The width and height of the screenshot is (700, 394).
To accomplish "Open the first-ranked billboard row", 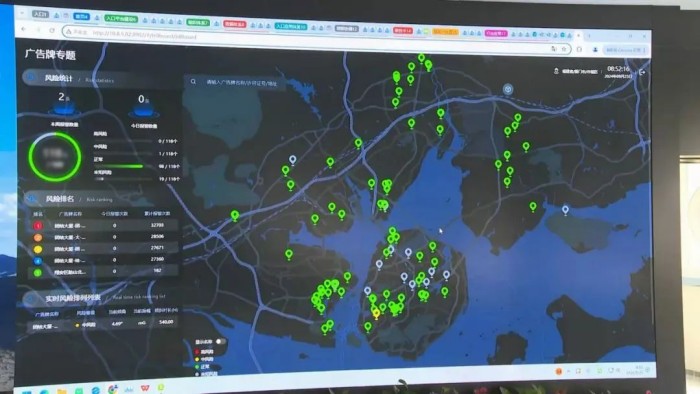I will tap(104, 225).
